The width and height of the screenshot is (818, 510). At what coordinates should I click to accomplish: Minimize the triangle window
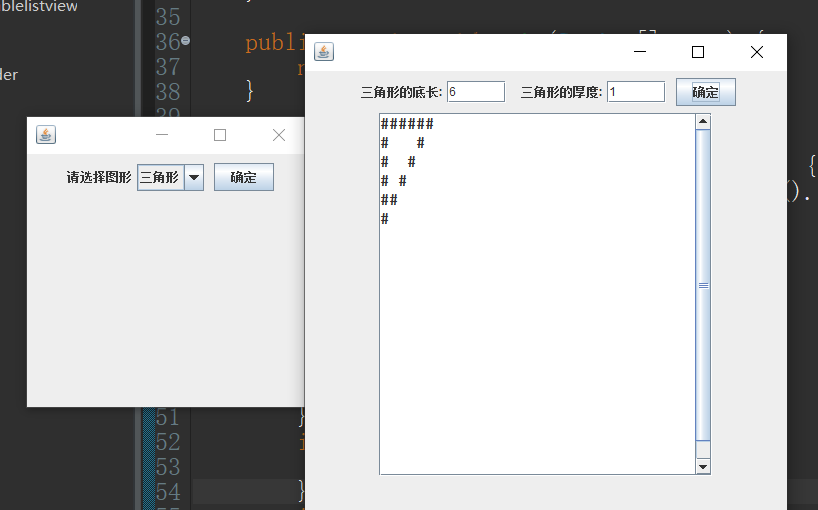[640, 52]
